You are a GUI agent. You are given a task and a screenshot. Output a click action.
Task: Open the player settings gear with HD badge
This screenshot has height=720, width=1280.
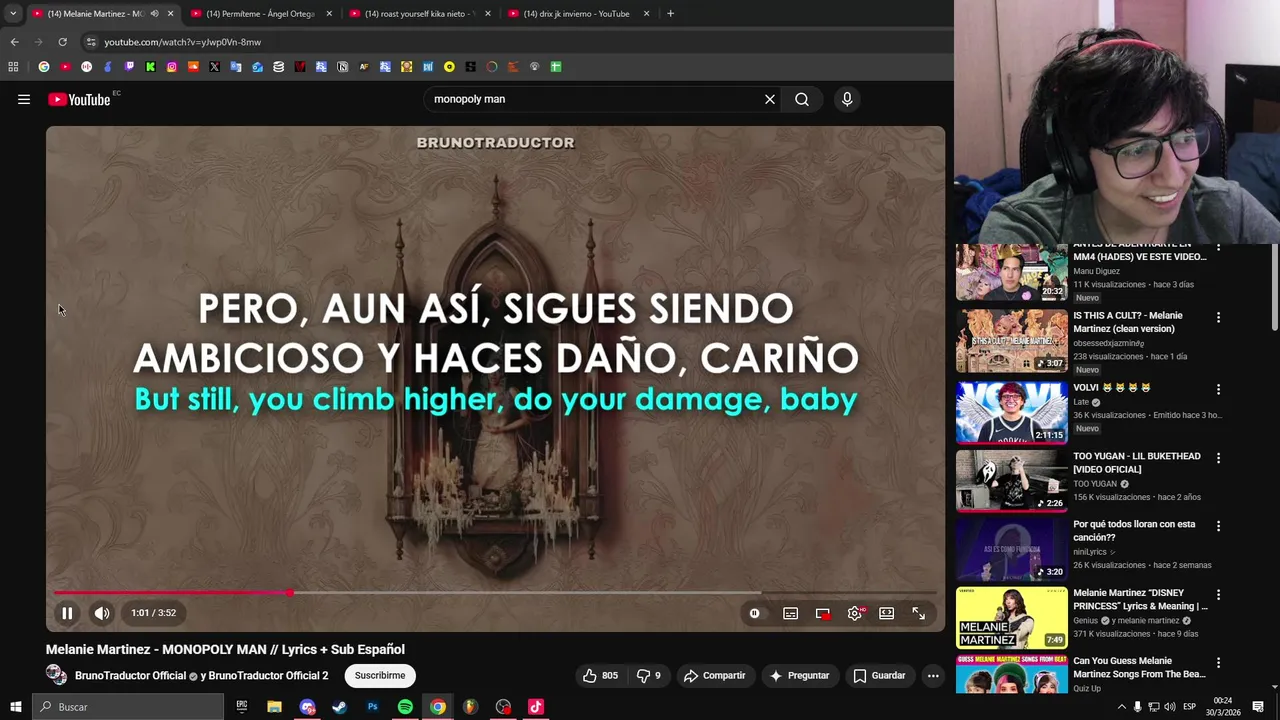click(855, 613)
